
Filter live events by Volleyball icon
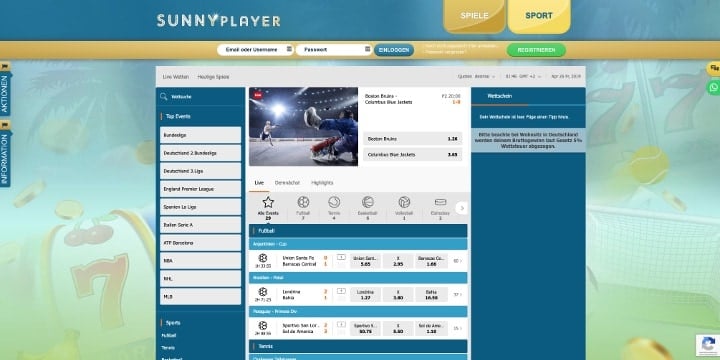click(404, 202)
